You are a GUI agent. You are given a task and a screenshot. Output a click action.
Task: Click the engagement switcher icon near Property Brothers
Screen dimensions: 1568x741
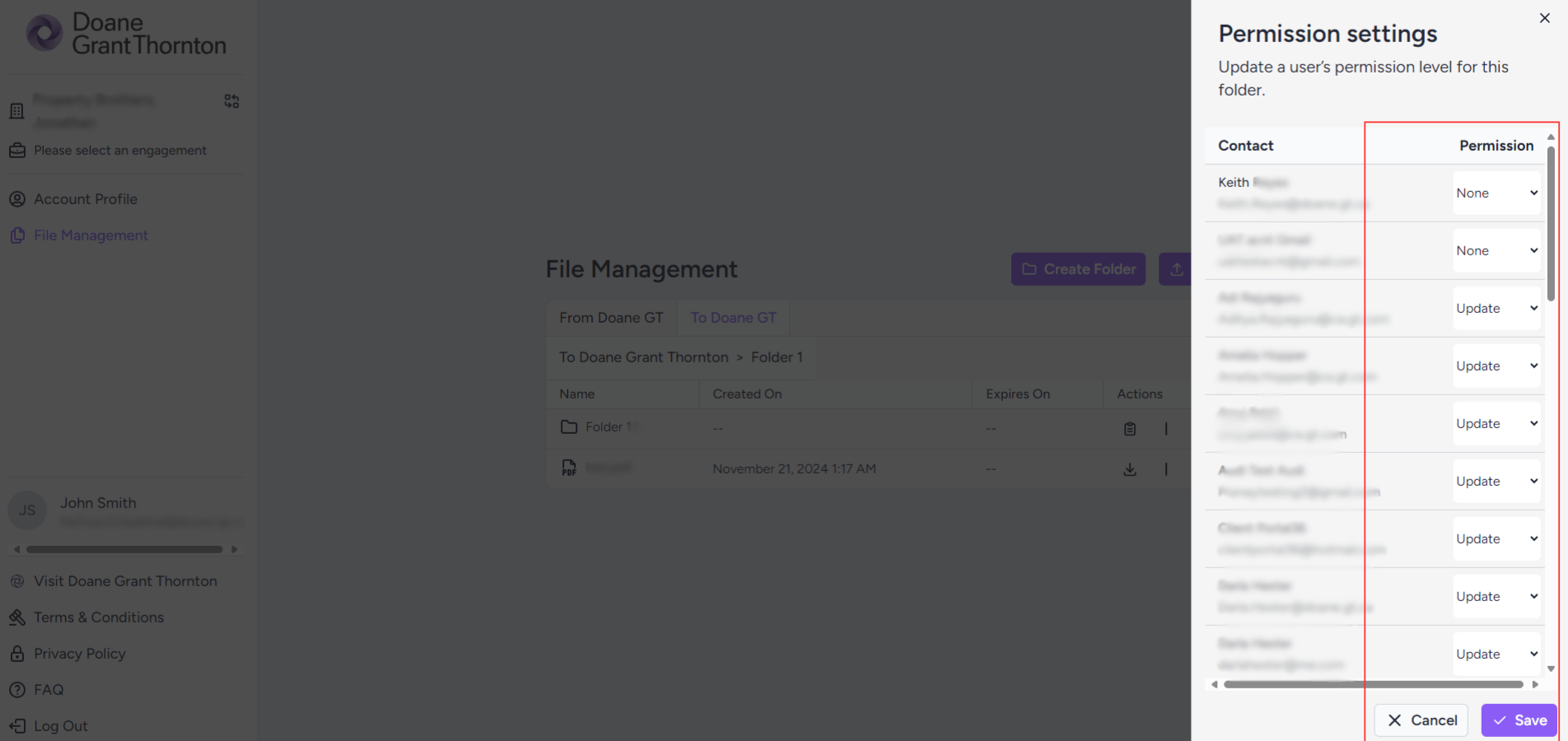click(231, 100)
